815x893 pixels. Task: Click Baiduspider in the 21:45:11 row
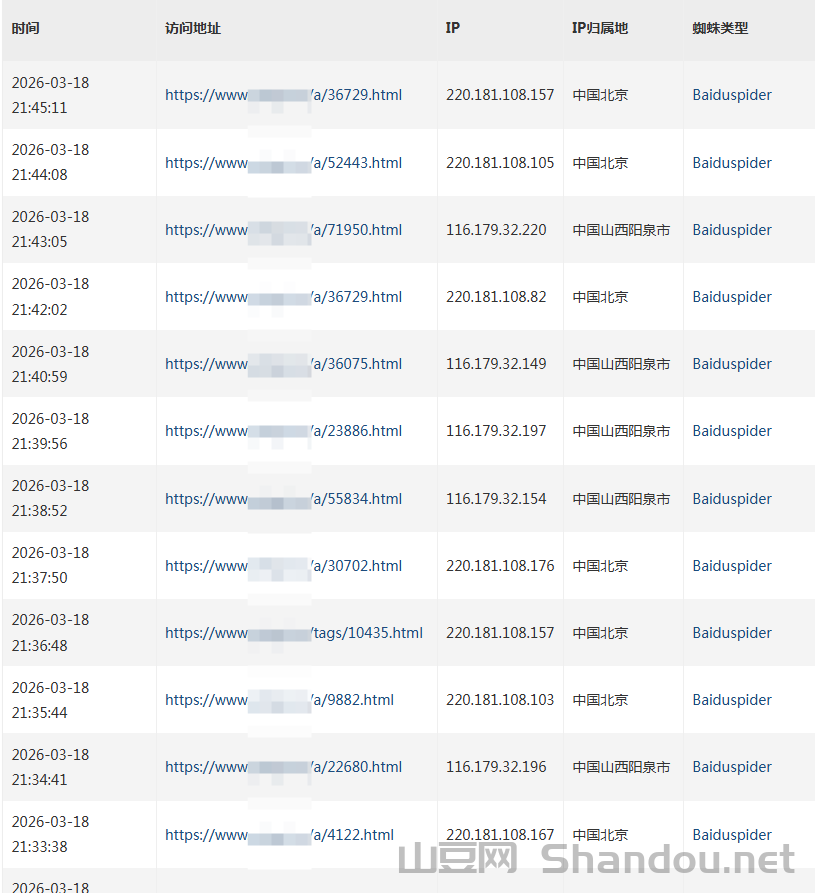[x=732, y=95]
